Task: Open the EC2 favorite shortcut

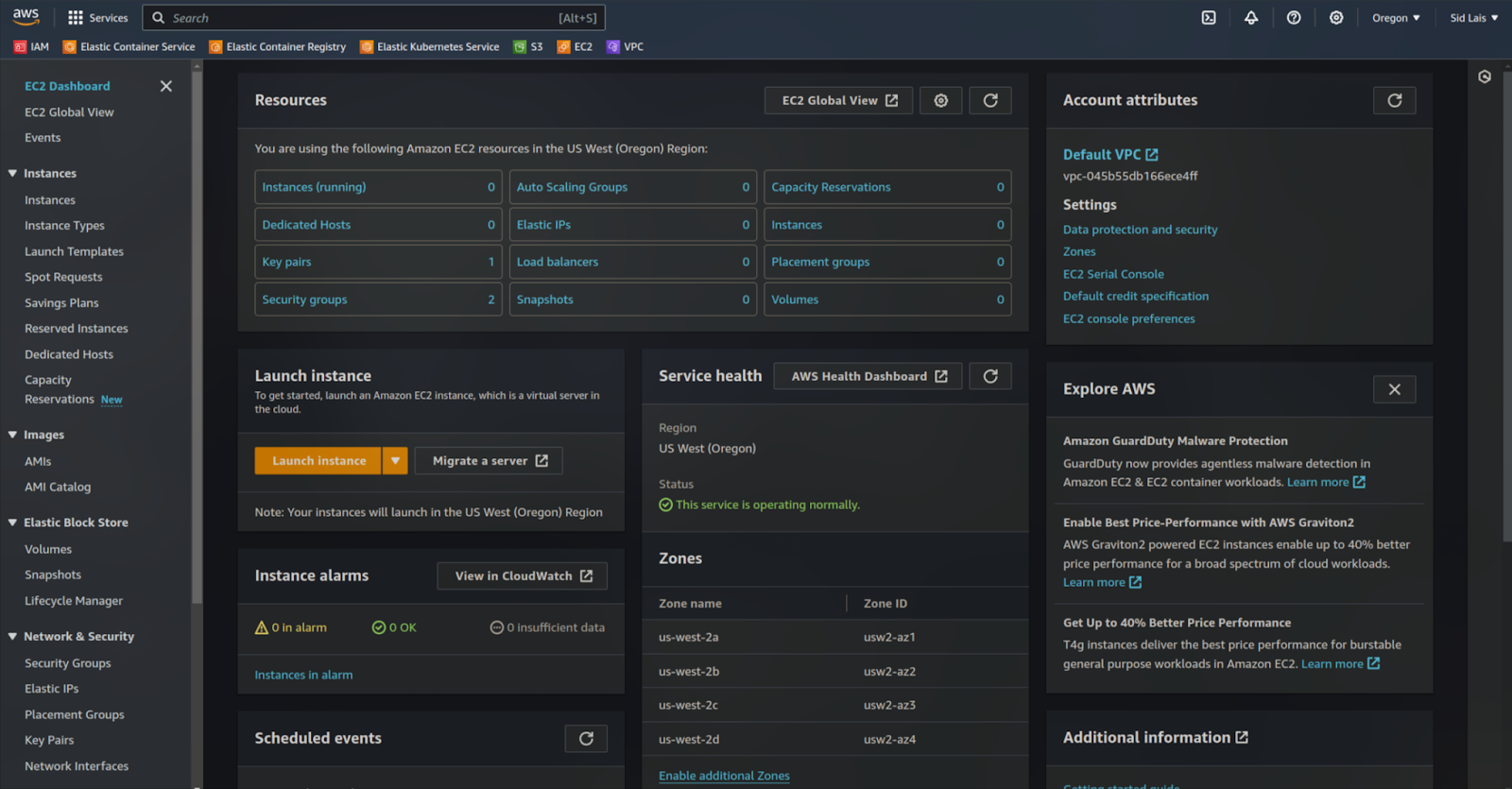Action: click(575, 46)
